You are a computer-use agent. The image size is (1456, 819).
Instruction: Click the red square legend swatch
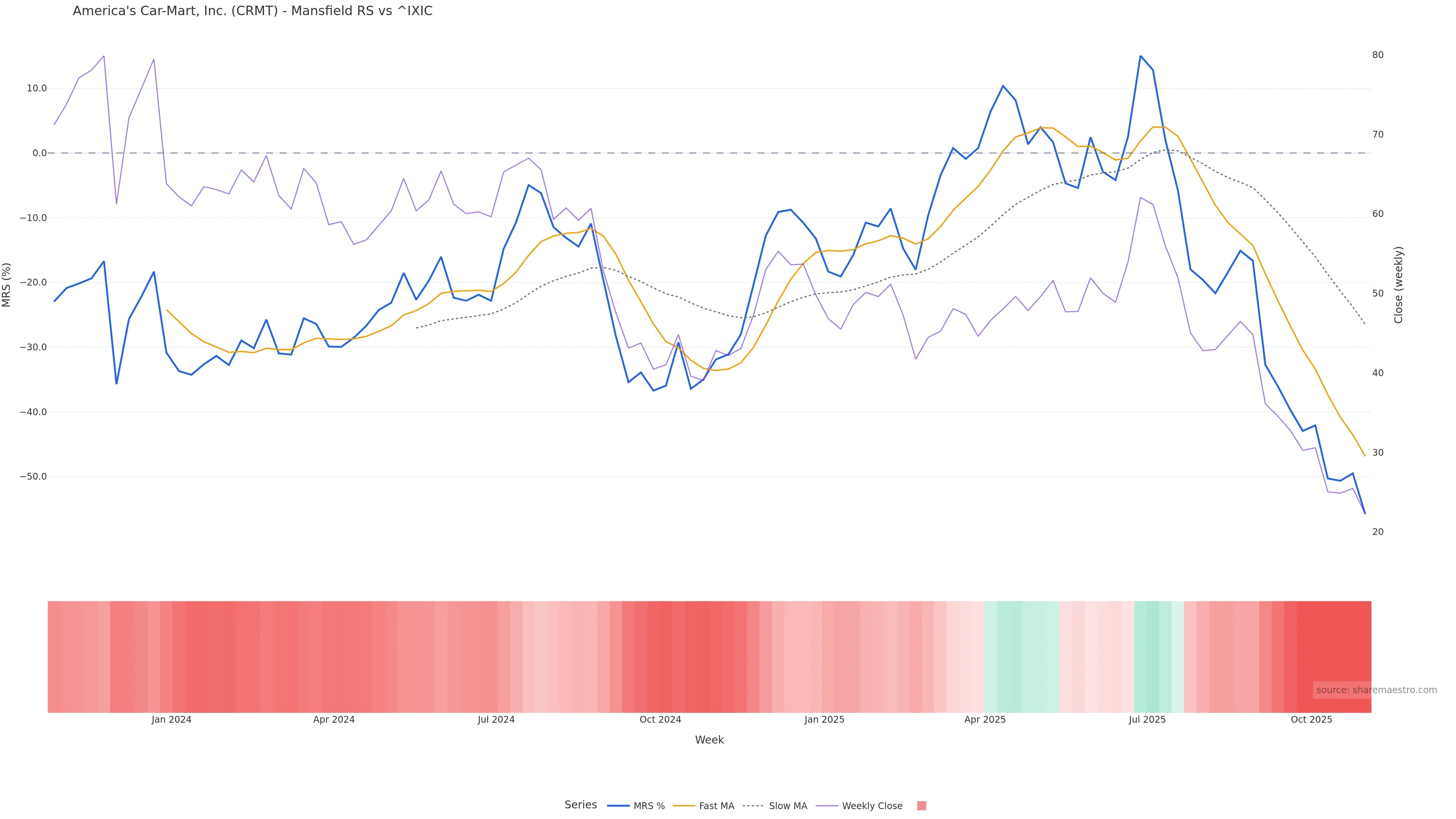921,806
